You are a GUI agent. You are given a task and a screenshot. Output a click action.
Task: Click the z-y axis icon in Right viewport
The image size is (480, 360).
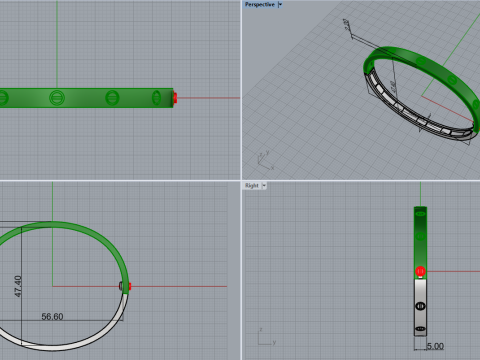point(267,337)
